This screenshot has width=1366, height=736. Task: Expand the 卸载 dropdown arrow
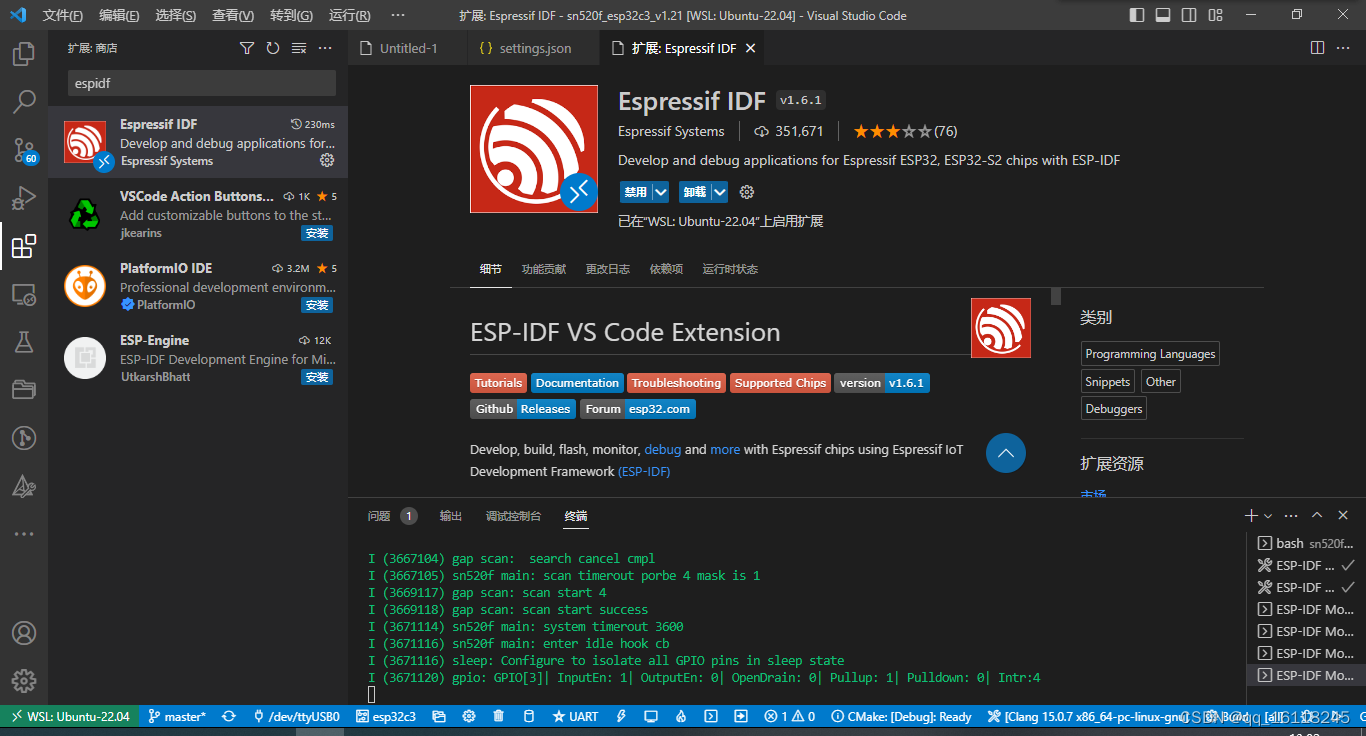coord(719,192)
